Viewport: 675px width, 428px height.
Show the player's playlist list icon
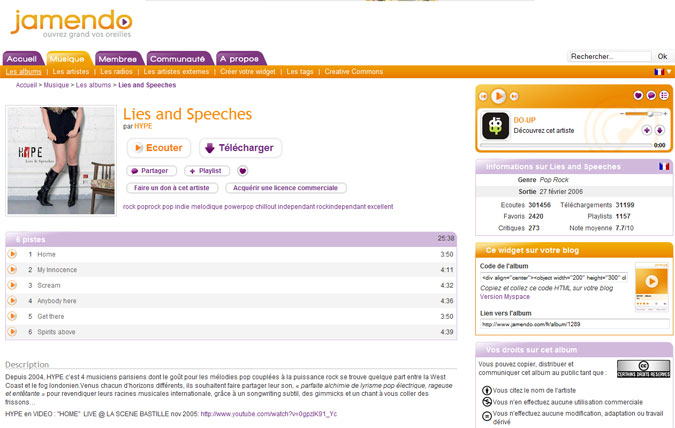tap(662, 96)
